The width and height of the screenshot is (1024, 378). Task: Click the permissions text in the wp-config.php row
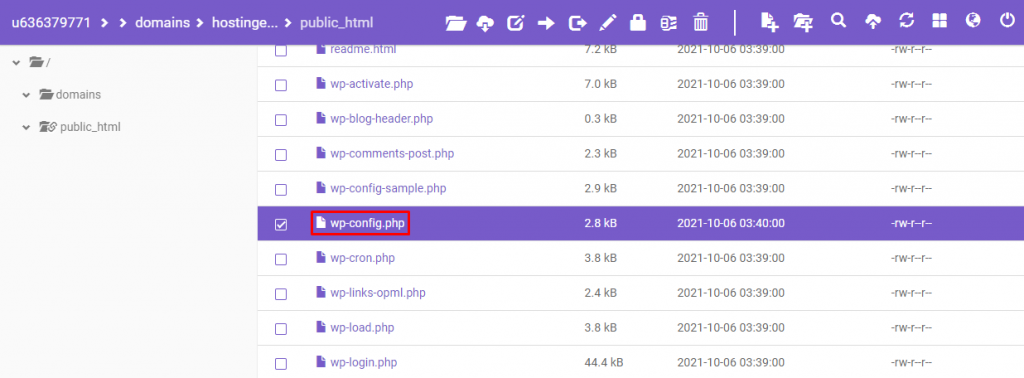point(911,223)
